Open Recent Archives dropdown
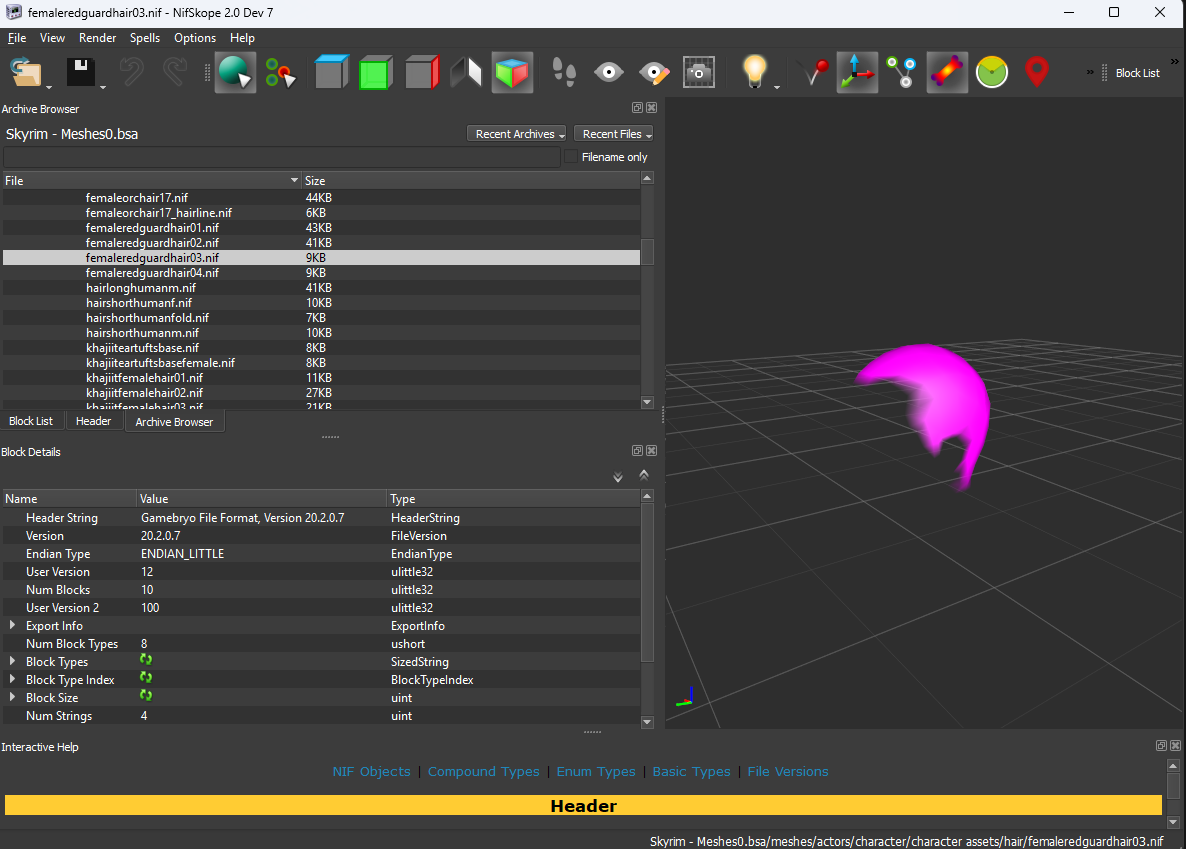1186x849 pixels. click(x=517, y=134)
